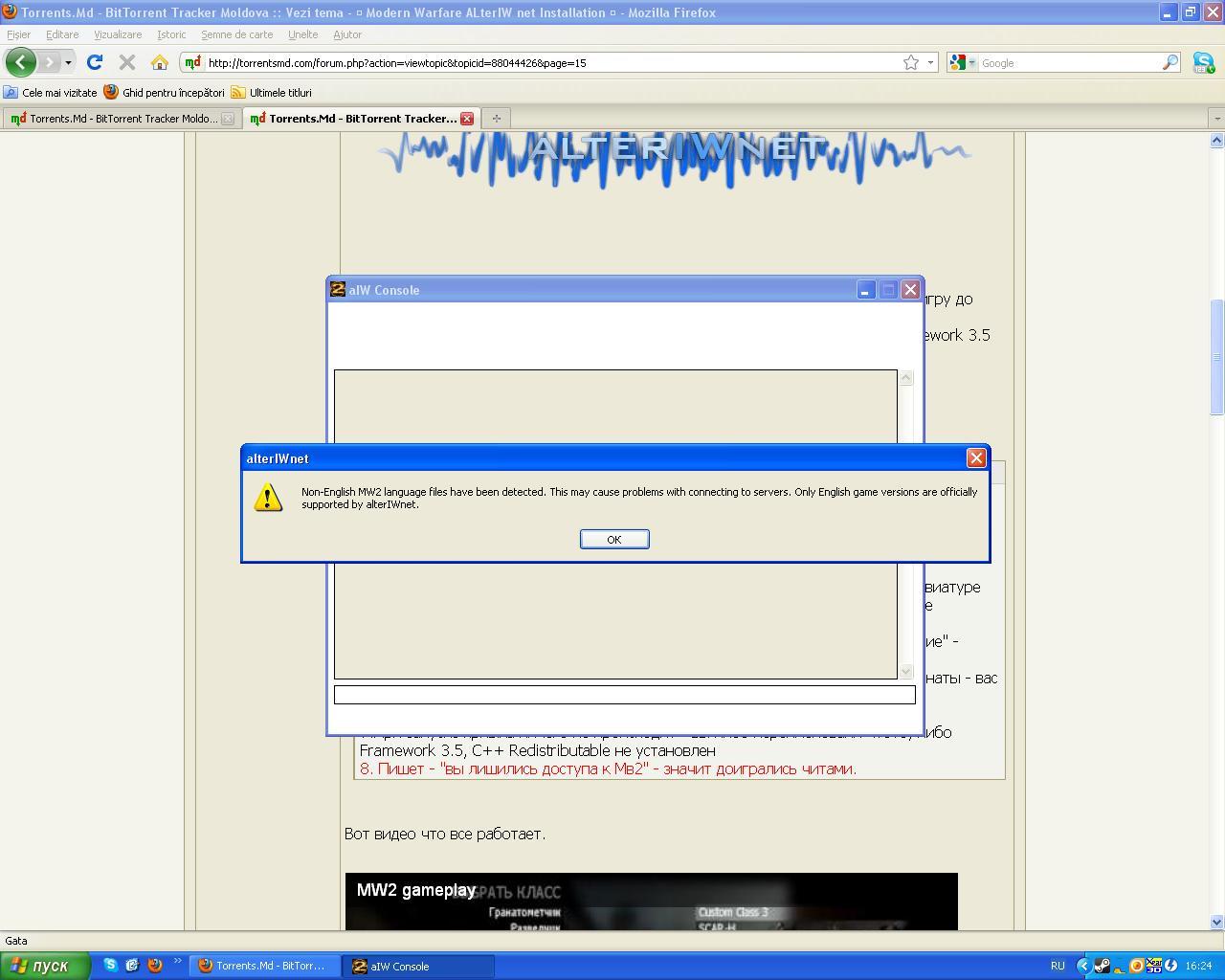Open the Editare menu

tap(62, 34)
